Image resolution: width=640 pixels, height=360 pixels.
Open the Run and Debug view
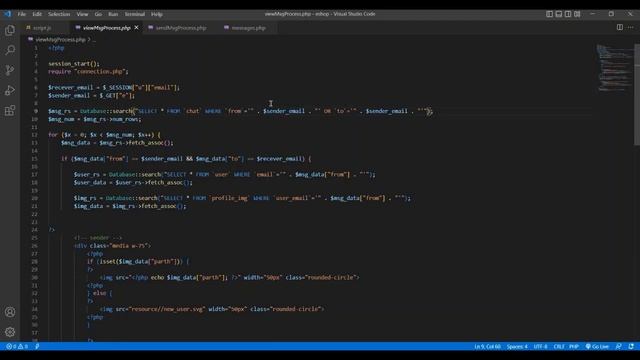10,90
